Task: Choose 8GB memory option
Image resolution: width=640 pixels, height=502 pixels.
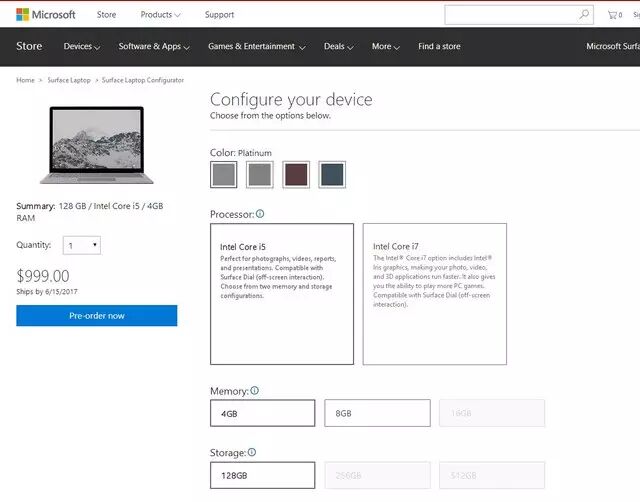Action: (x=377, y=413)
